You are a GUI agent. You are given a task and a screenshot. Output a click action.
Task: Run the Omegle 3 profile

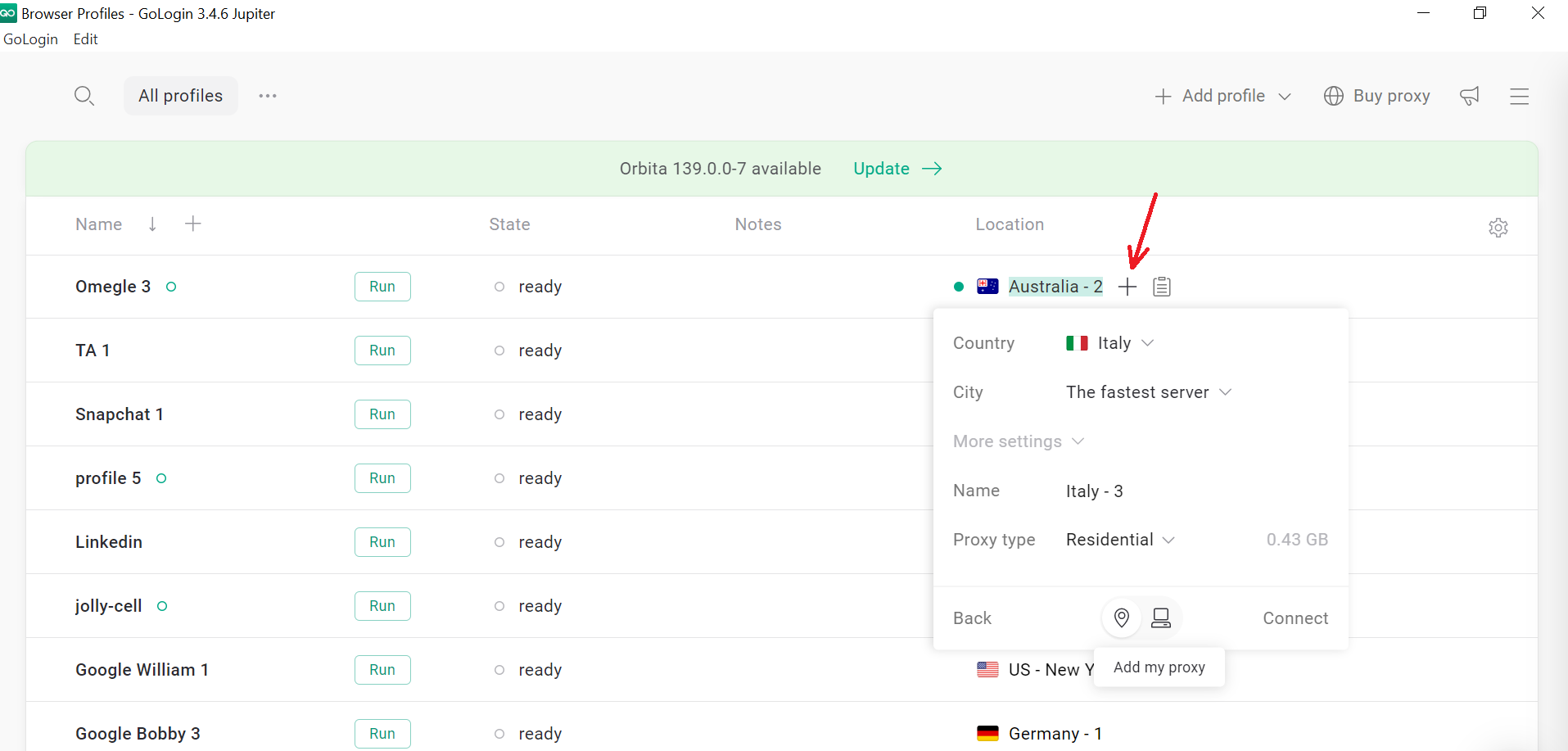tap(382, 287)
